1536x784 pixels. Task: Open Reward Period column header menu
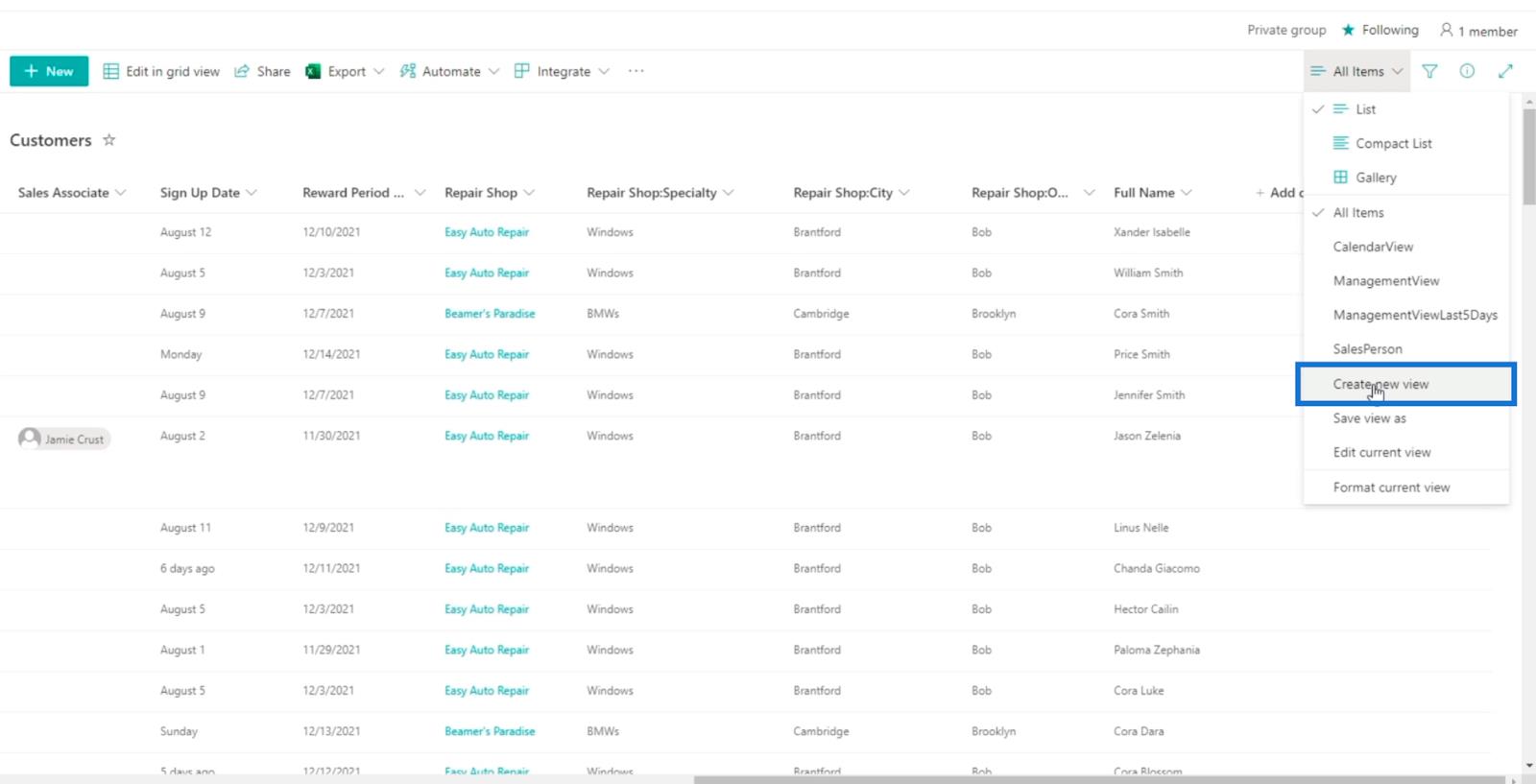click(x=364, y=193)
